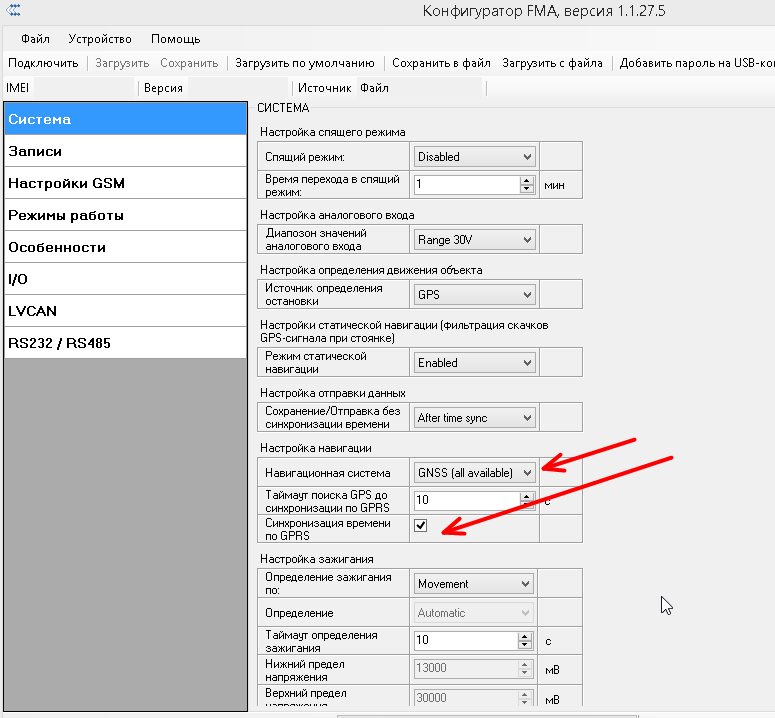Screen dimensions: 775x718
Task: Open the Помощь menu
Action: point(176,39)
